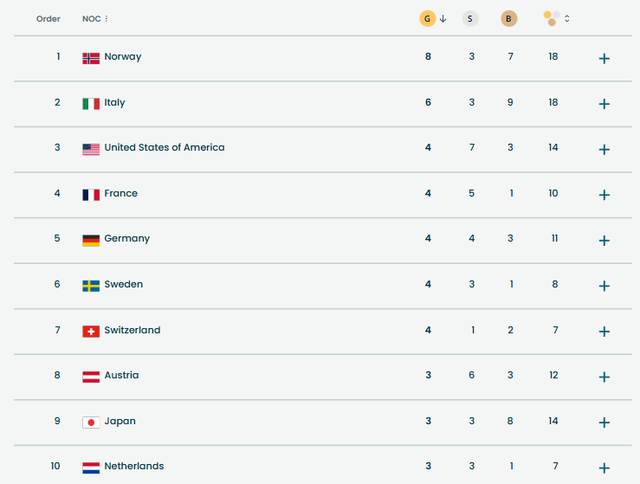Expand the United States of America row
Image resolution: width=640 pixels, height=484 pixels.
604,149
